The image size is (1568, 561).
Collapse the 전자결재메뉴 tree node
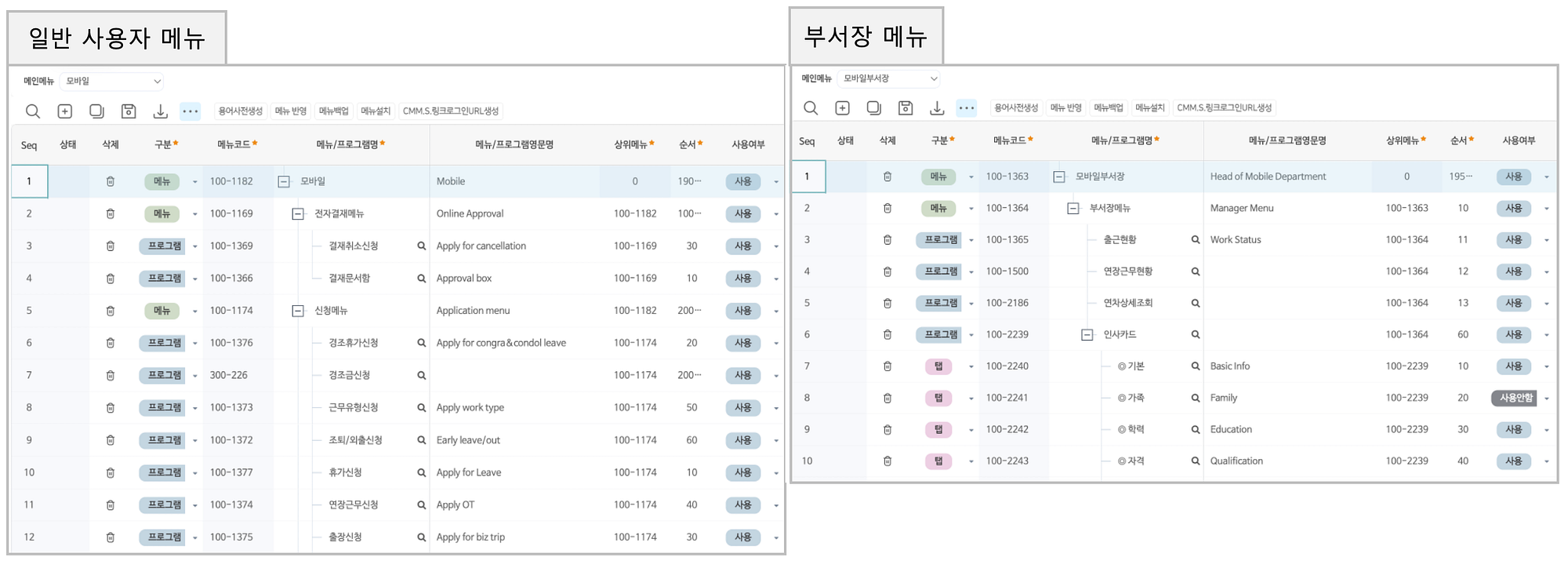click(298, 213)
